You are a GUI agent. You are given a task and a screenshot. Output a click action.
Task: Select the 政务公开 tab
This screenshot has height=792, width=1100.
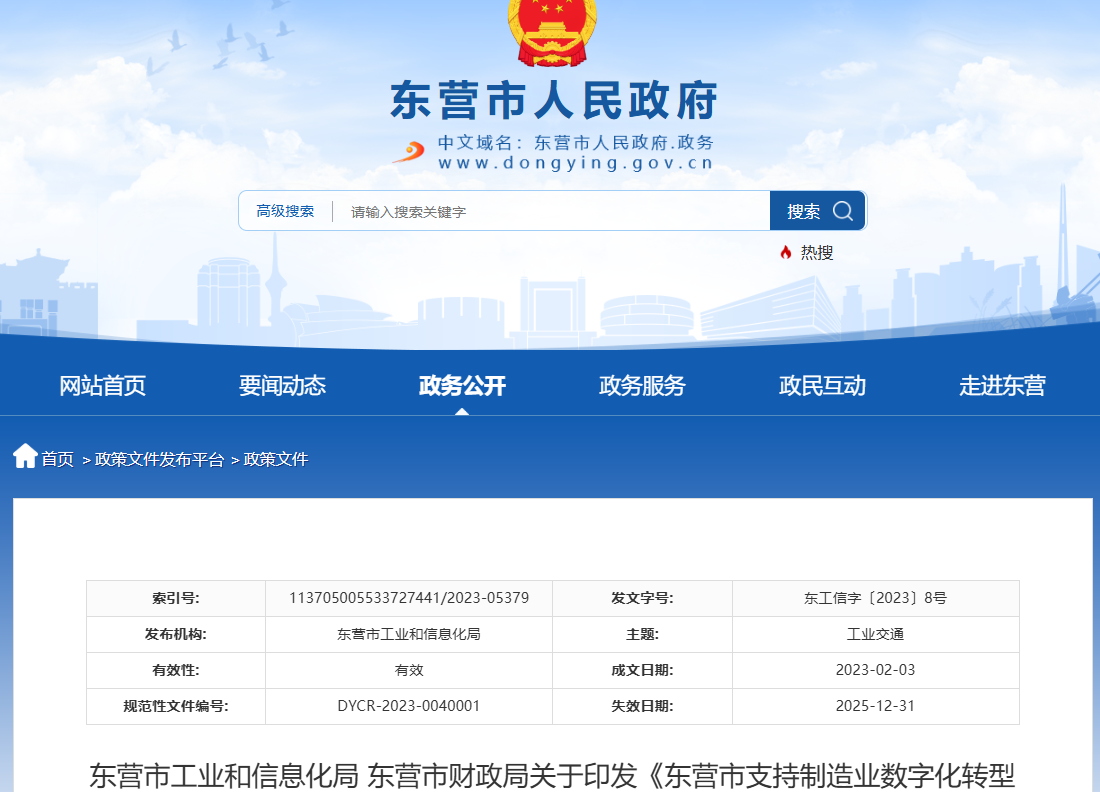462,386
